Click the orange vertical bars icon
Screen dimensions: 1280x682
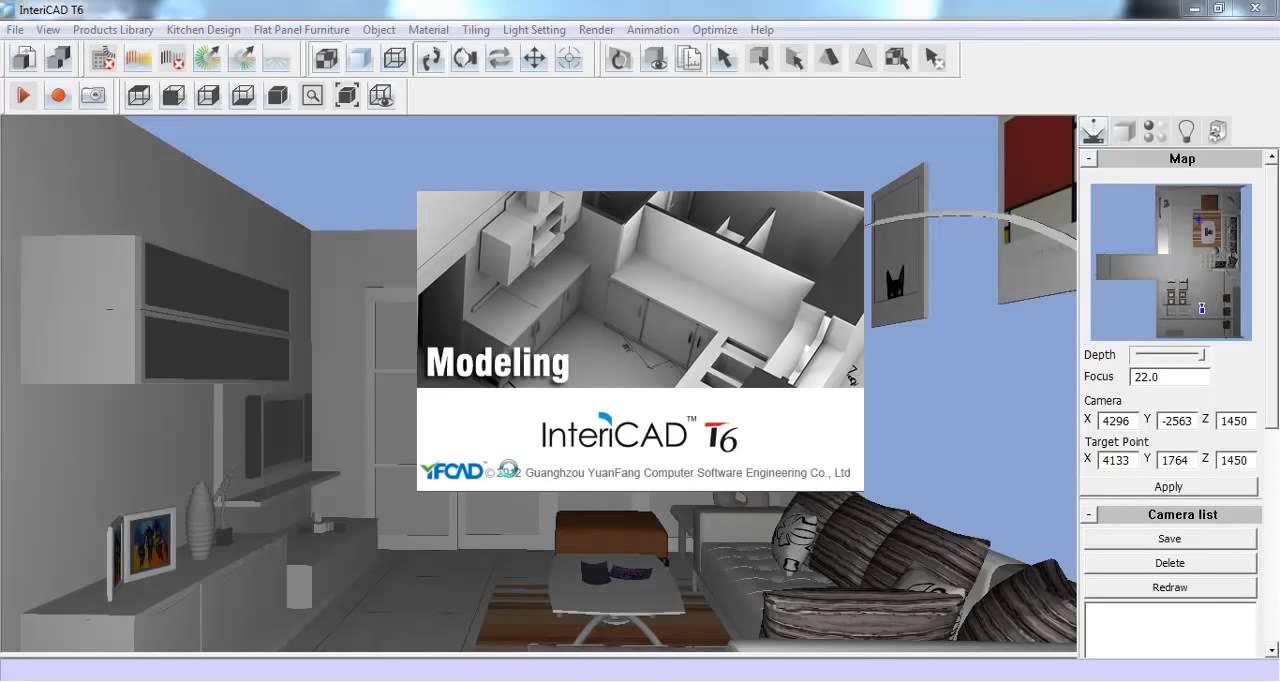pyautogui.click(x=138, y=59)
